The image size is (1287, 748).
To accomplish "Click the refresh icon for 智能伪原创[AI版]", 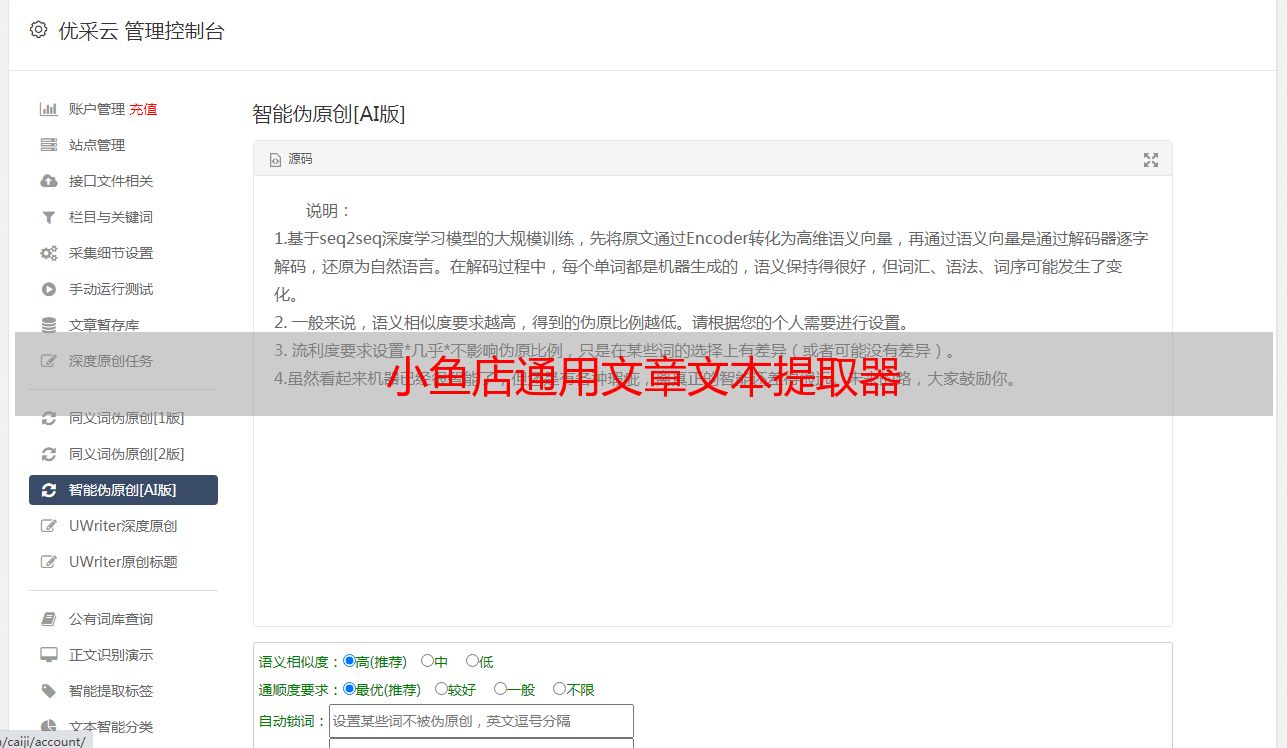I will click(x=48, y=490).
